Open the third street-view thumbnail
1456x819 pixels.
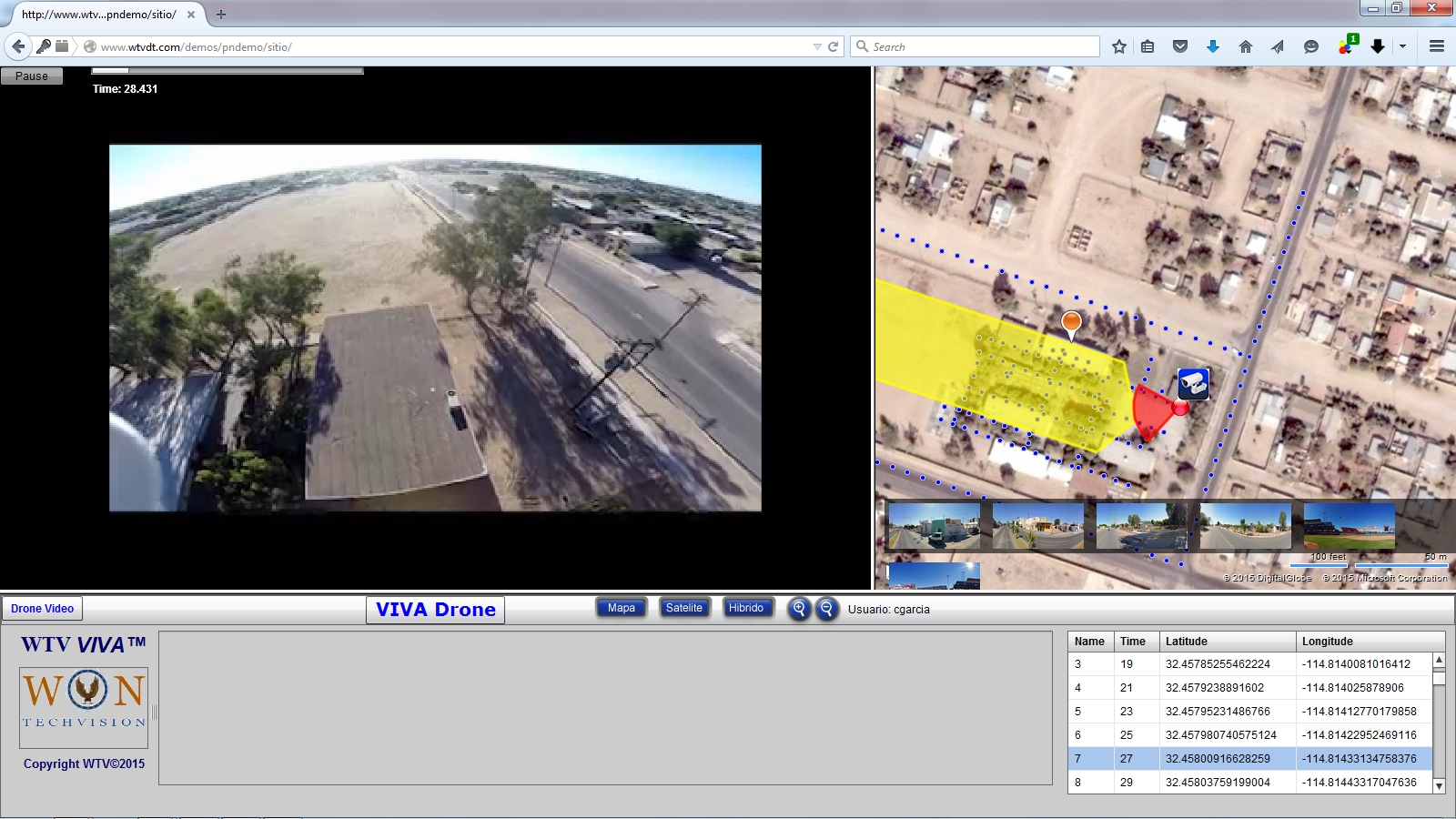click(1141, 526)
